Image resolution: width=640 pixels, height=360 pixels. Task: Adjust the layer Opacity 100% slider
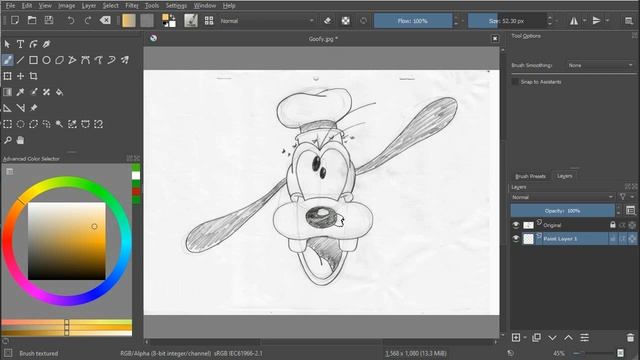(x=562, y=211)
